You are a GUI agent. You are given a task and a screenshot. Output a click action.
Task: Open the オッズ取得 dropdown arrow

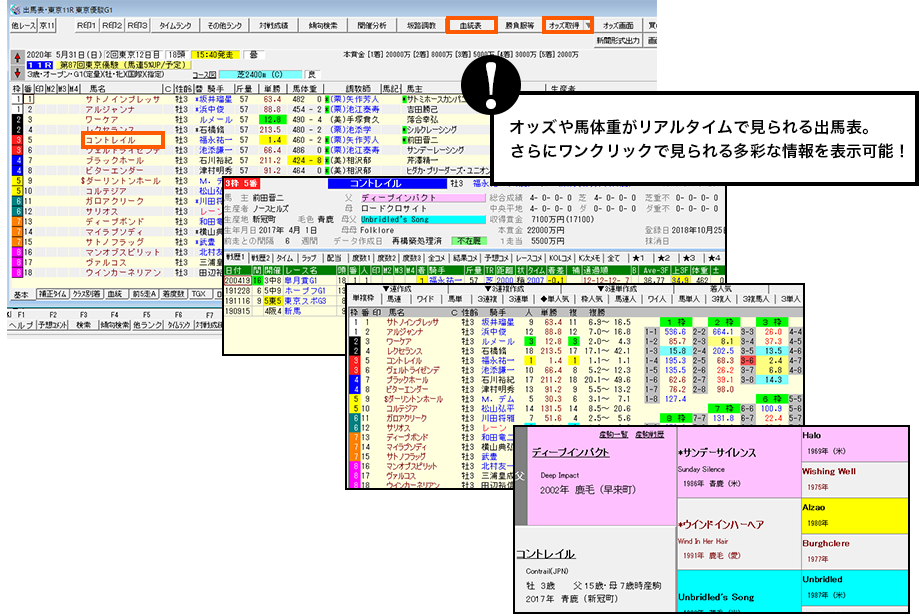pyautogui.click(x=587, y=24)
